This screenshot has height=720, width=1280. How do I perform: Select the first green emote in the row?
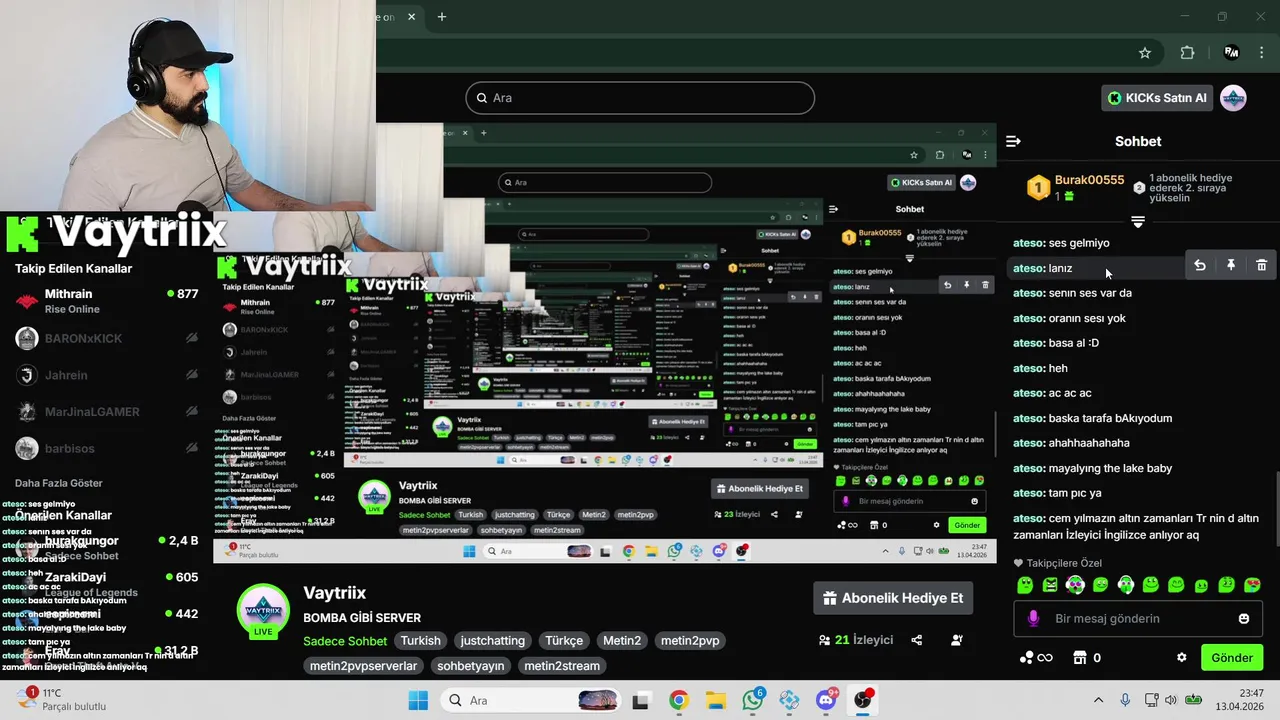coord(1024,585)
